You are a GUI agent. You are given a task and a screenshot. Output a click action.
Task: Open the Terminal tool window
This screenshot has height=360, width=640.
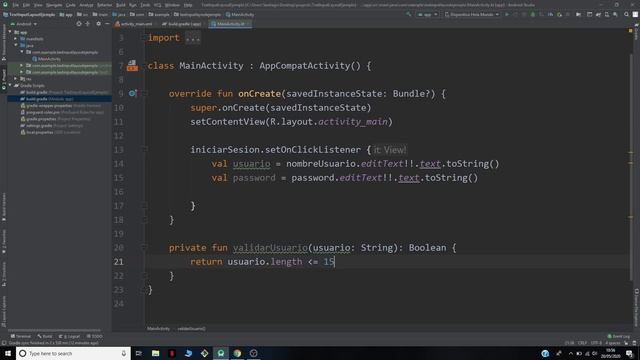point(21,336)
